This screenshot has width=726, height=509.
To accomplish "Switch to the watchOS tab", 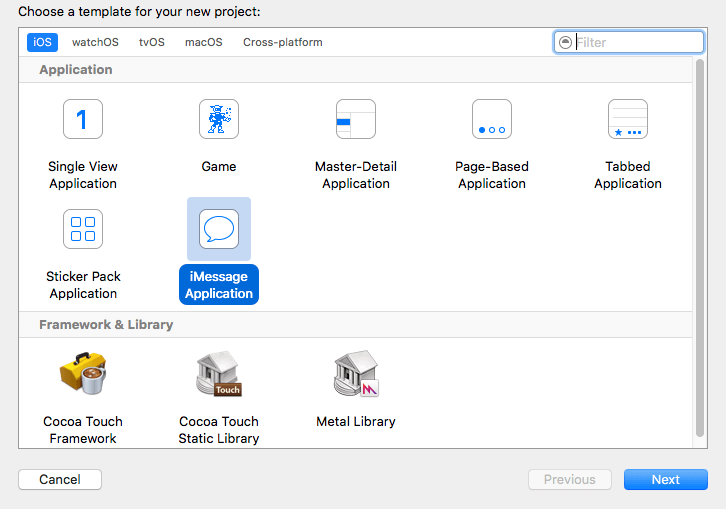I will click(x=95, y=42).
